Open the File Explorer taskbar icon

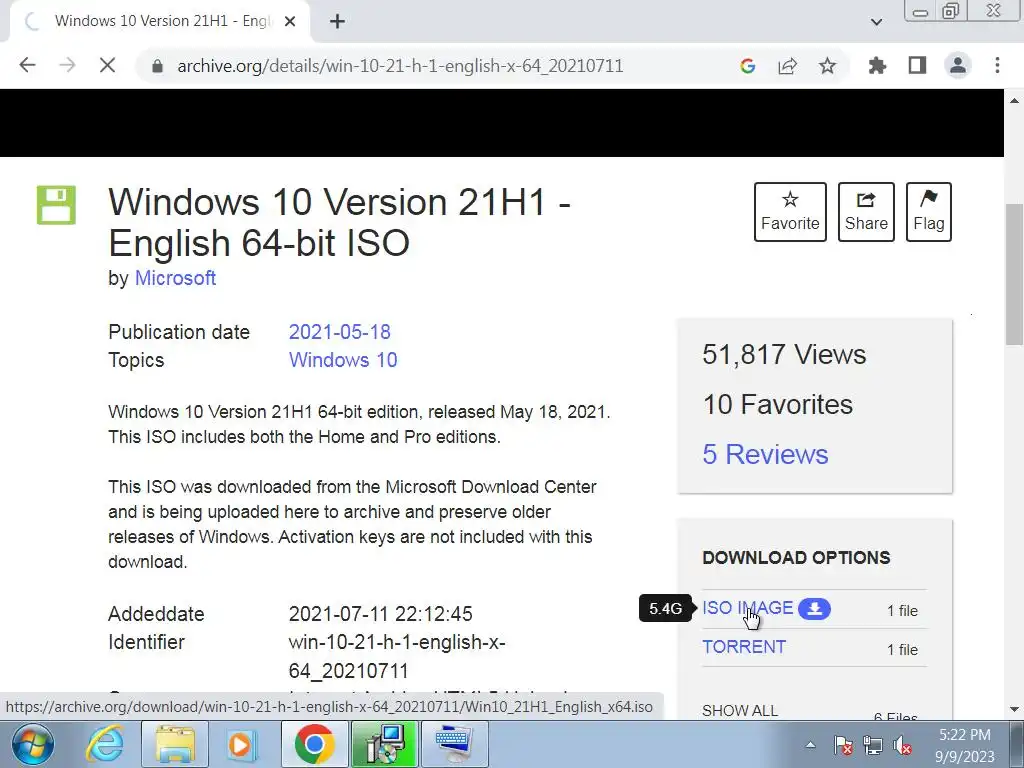pyautogui.click(x=175, y=744)
